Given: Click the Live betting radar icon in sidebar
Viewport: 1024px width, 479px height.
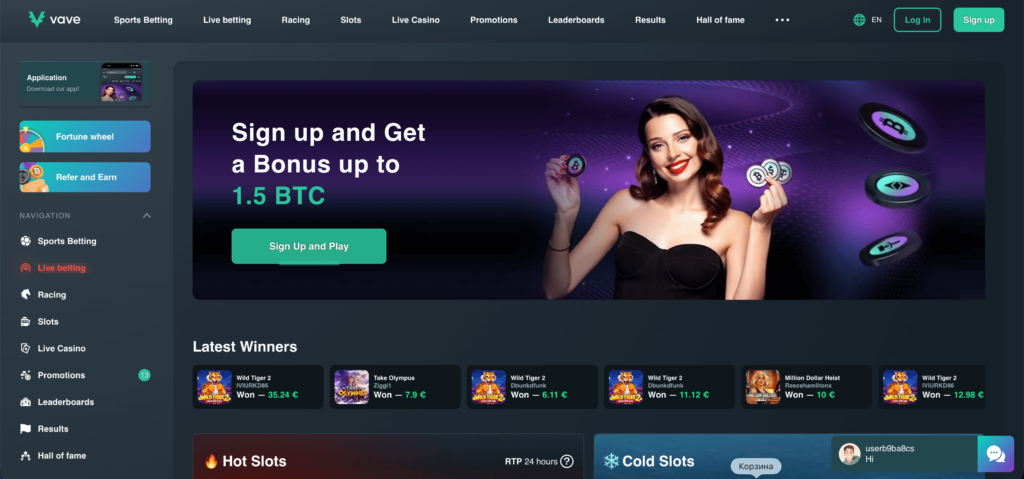Looking at the screenshot, I should (25, 268).
